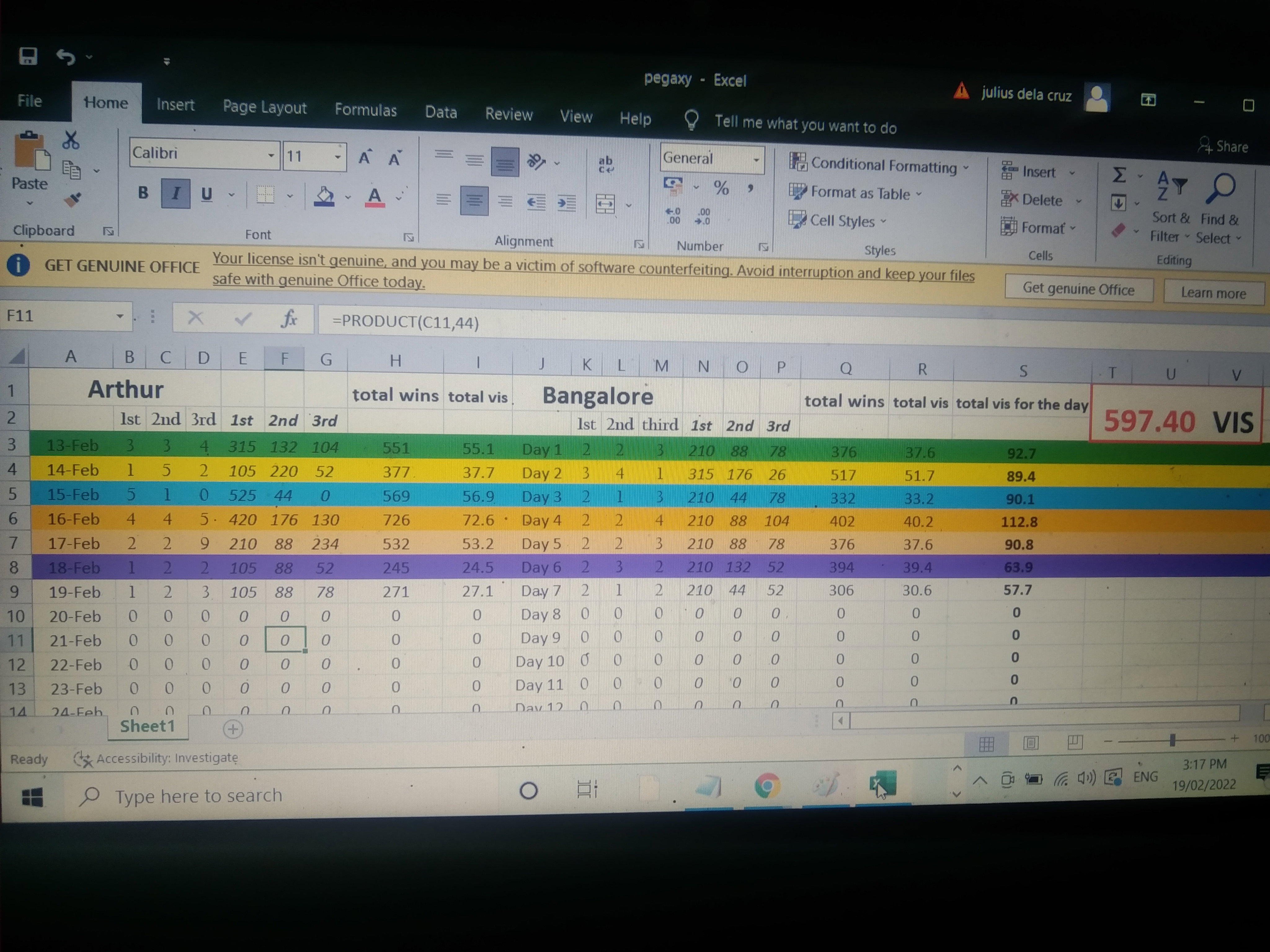Viewport: 1270px width, 952px height.
Task: Decrease the cell indent
Action: click(536, 202)
